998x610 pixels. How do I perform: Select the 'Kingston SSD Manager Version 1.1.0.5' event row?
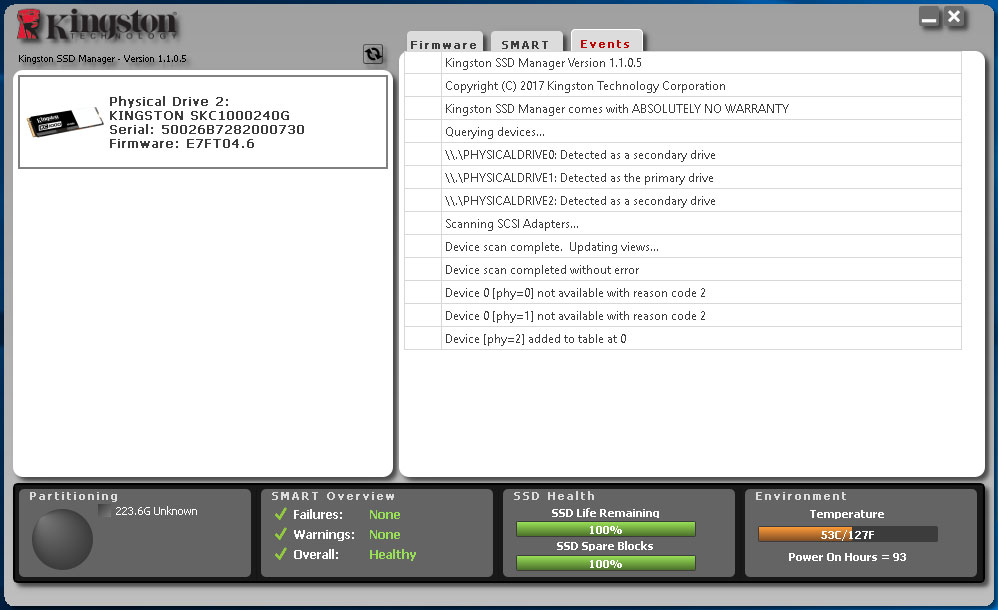682,62
